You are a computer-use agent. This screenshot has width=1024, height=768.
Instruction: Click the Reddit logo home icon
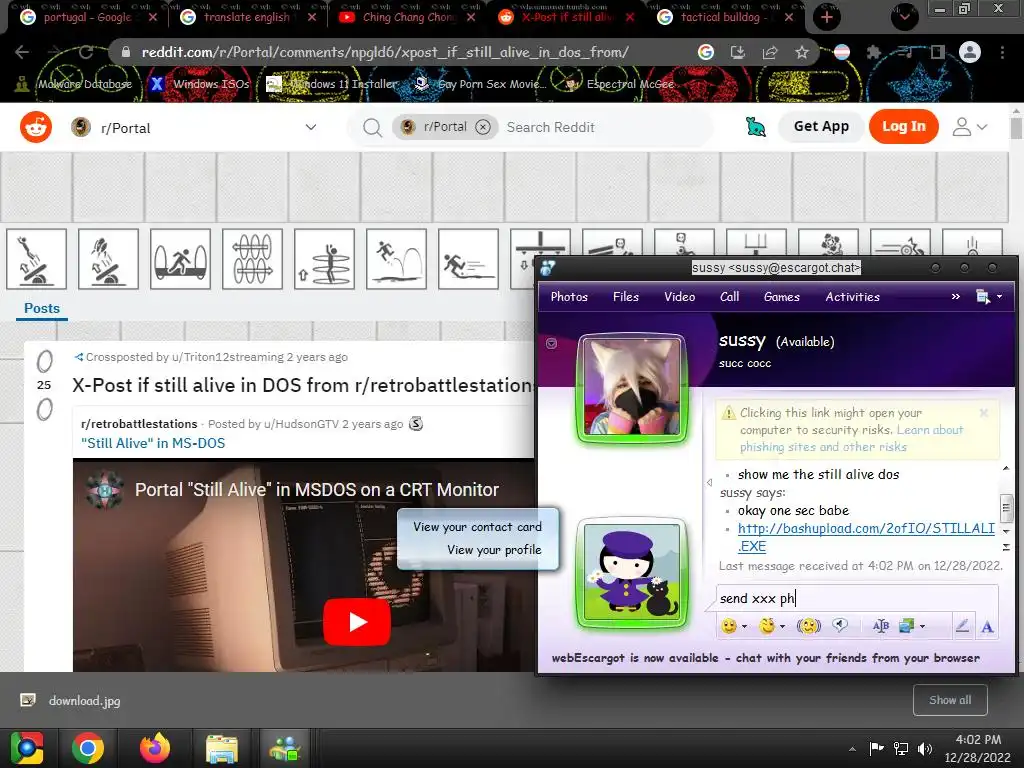(36, 127)
